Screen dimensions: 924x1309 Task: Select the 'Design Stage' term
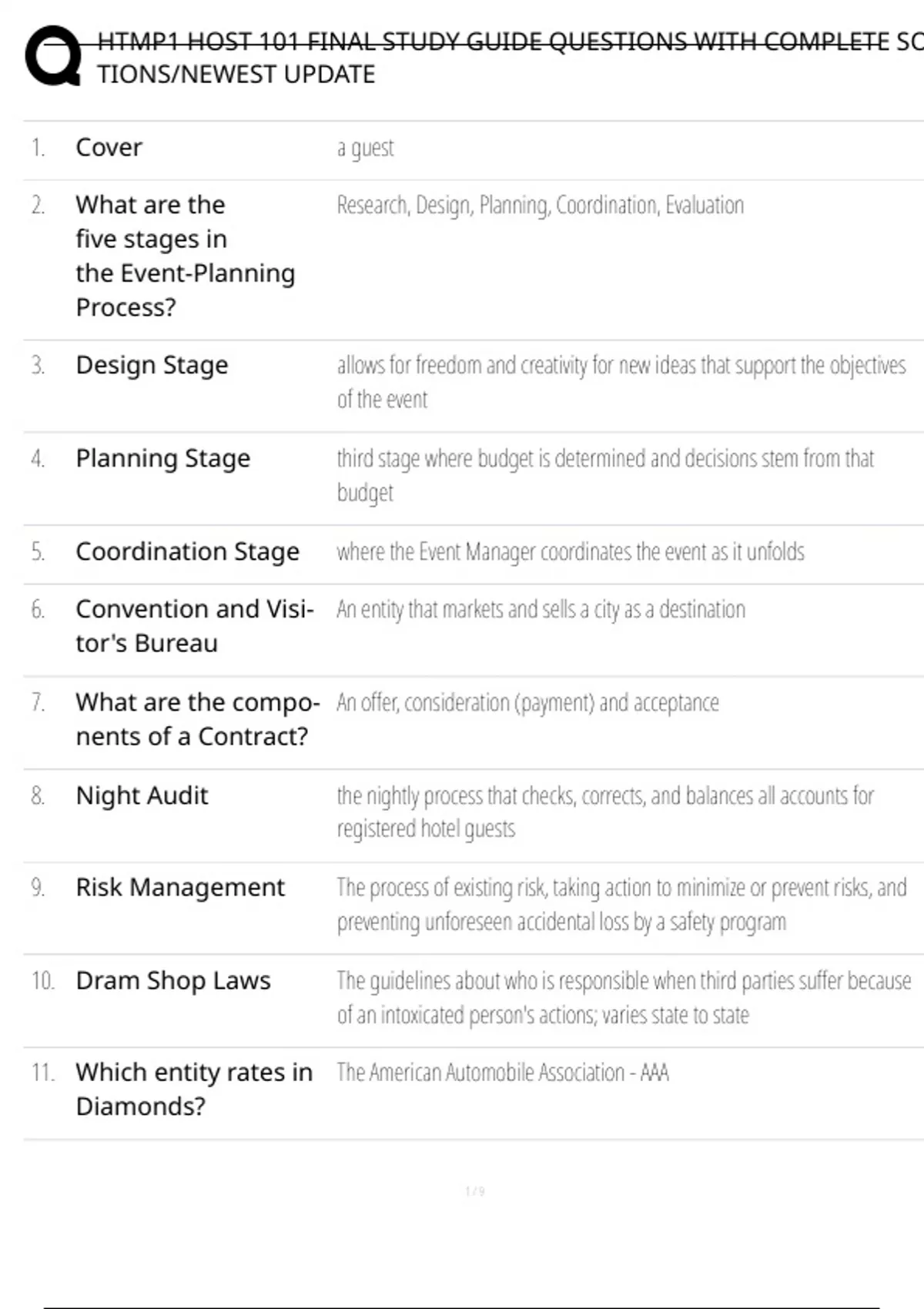point(152,365)
